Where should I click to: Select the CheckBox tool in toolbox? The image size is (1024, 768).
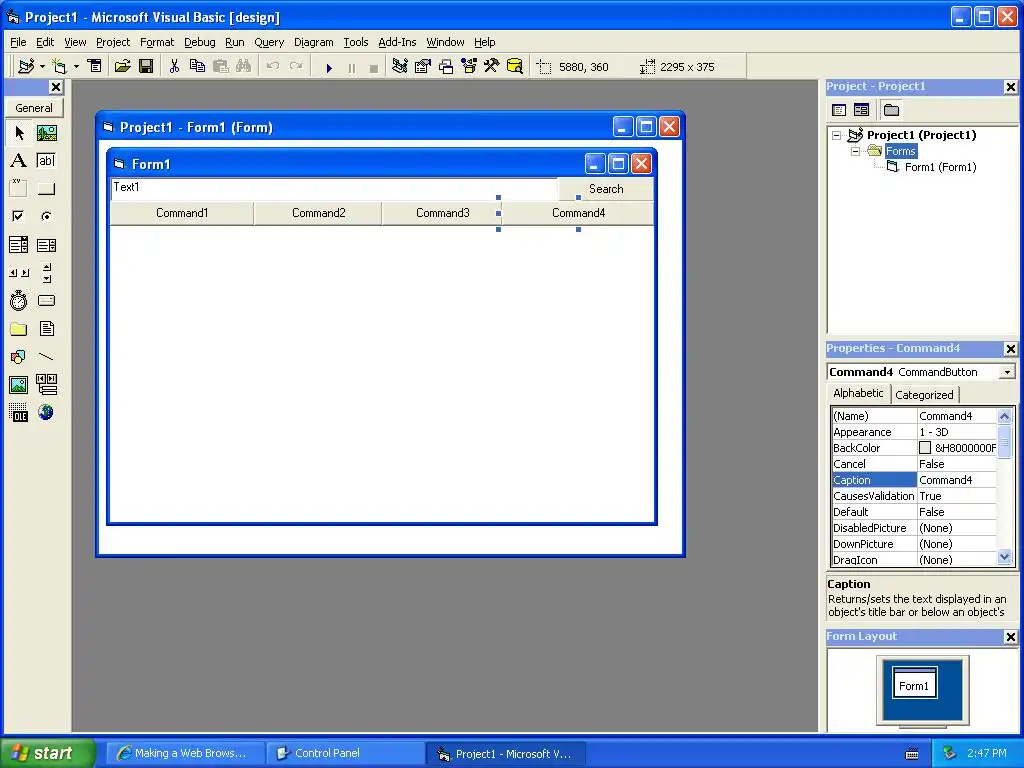(19, 216)
